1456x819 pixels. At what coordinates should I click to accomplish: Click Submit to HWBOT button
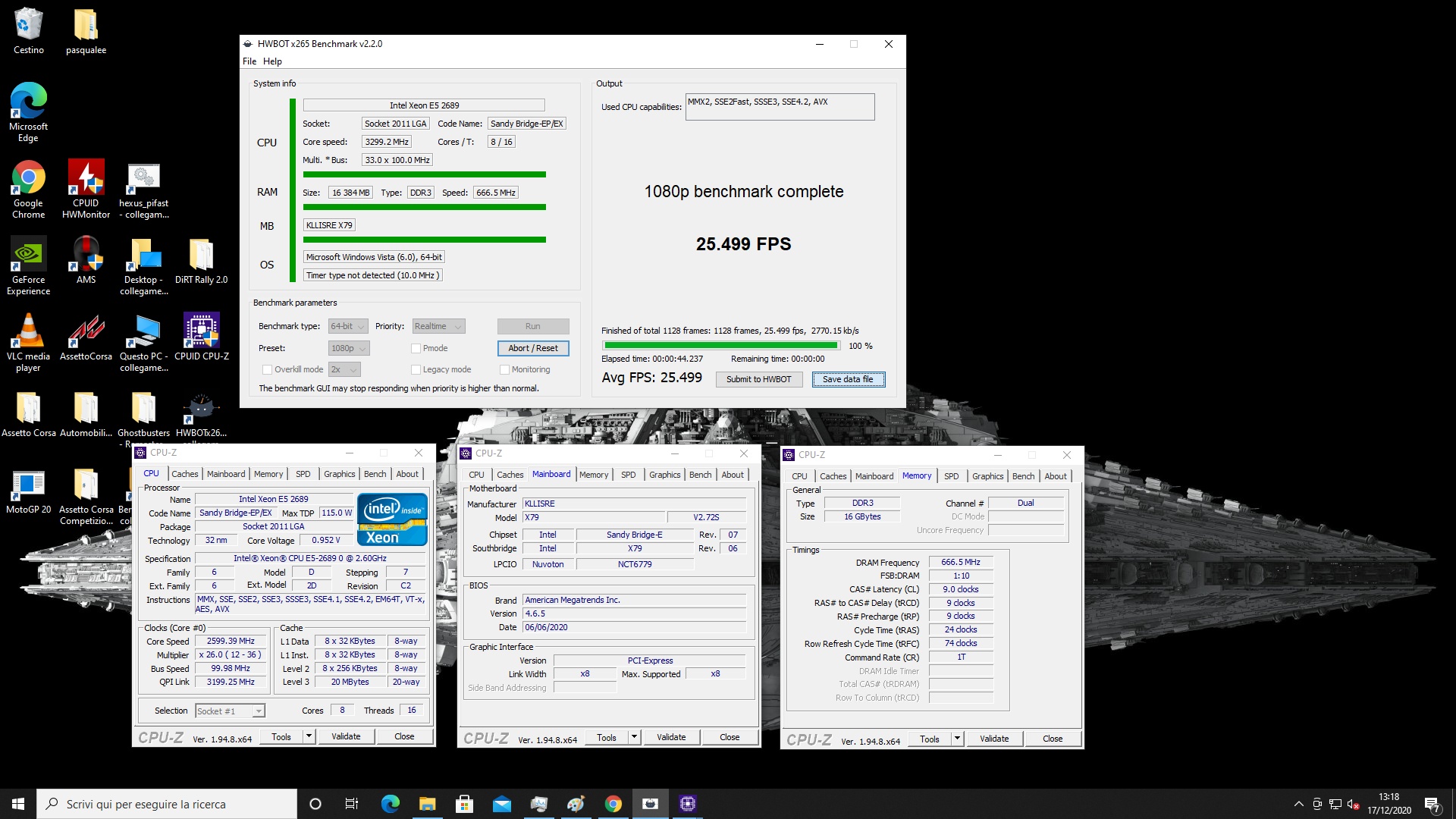point(758,379)
